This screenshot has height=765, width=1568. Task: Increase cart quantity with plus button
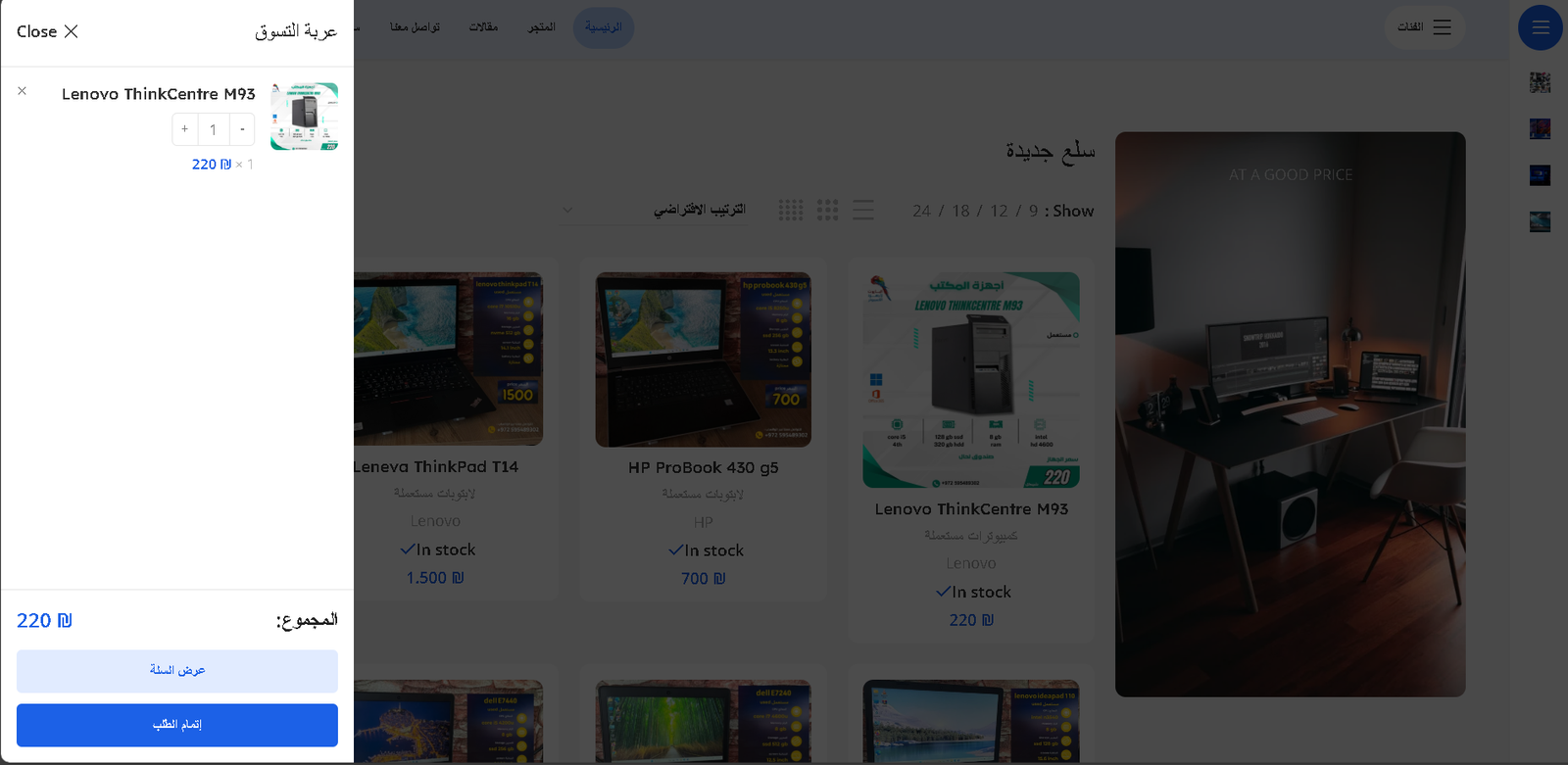pos(184,129)
